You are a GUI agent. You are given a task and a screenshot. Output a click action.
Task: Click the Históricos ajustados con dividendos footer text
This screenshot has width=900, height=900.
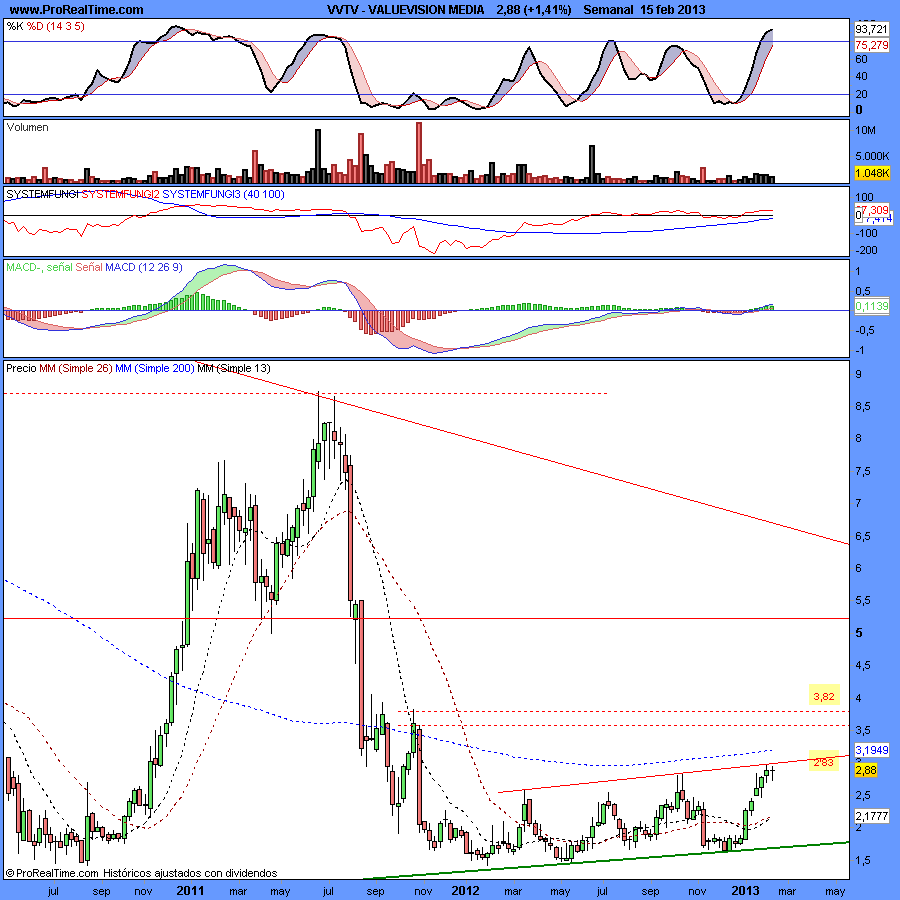click(x=191, y=873)
